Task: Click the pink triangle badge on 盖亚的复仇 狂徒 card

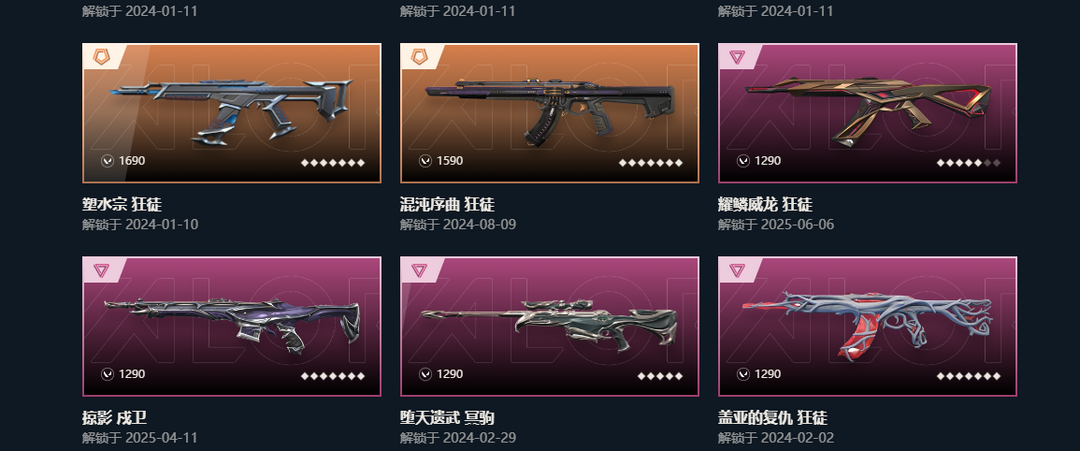Action: coord(737,271)
